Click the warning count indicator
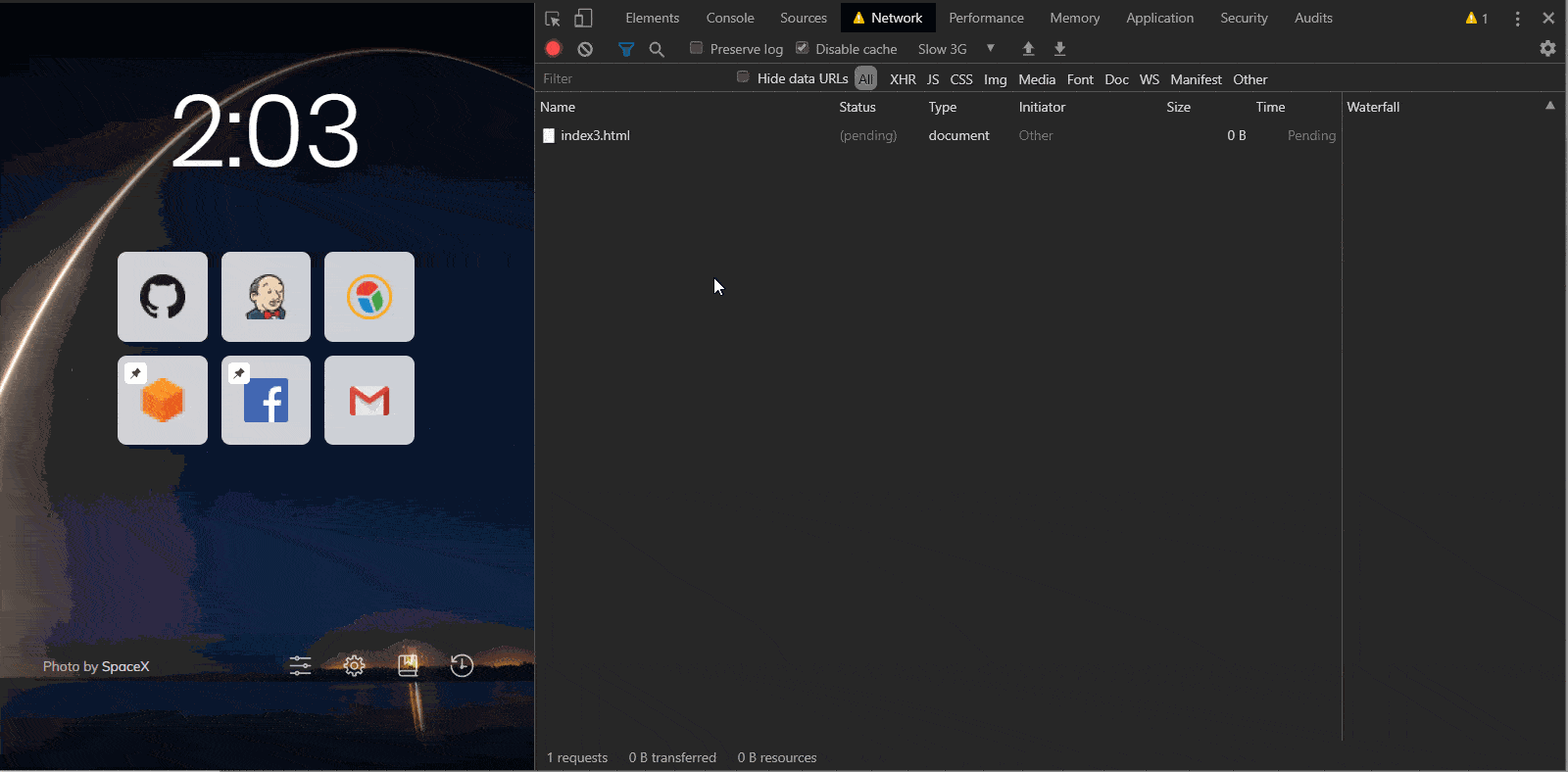Viewport: 1568px width, 772px height. [1477, 19]
